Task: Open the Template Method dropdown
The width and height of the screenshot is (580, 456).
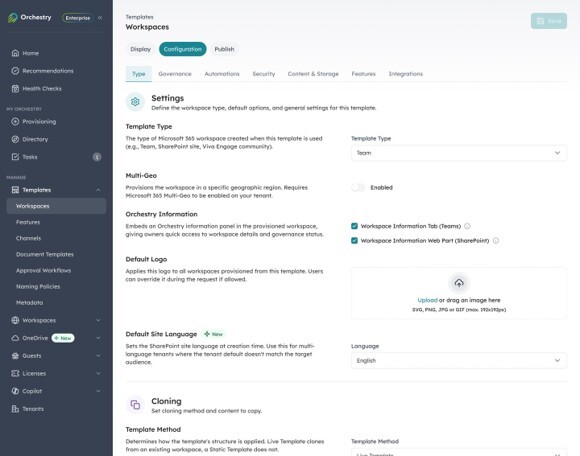Action: coord(459,453)
